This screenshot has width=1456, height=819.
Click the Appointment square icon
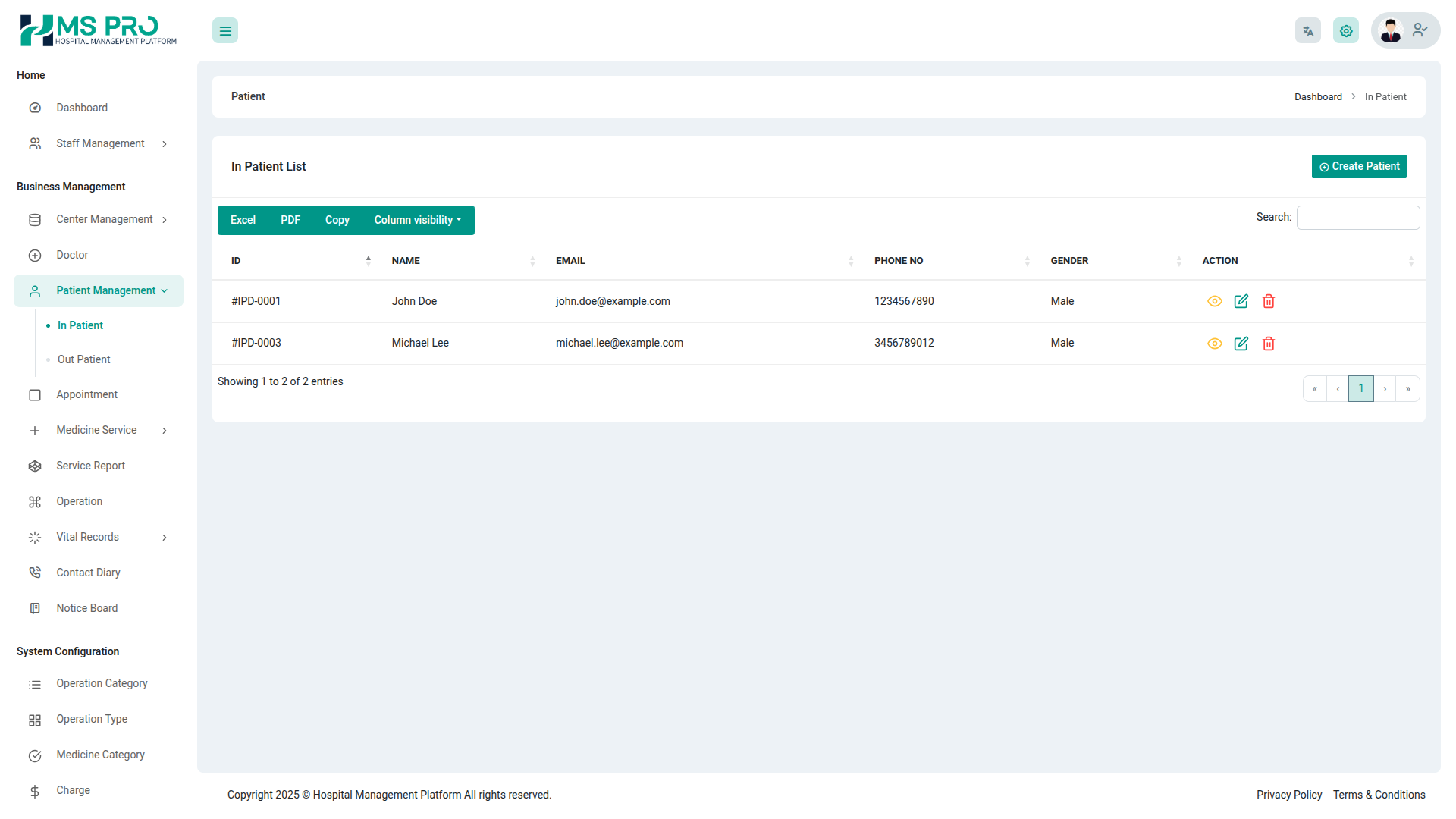click(35, 395)
